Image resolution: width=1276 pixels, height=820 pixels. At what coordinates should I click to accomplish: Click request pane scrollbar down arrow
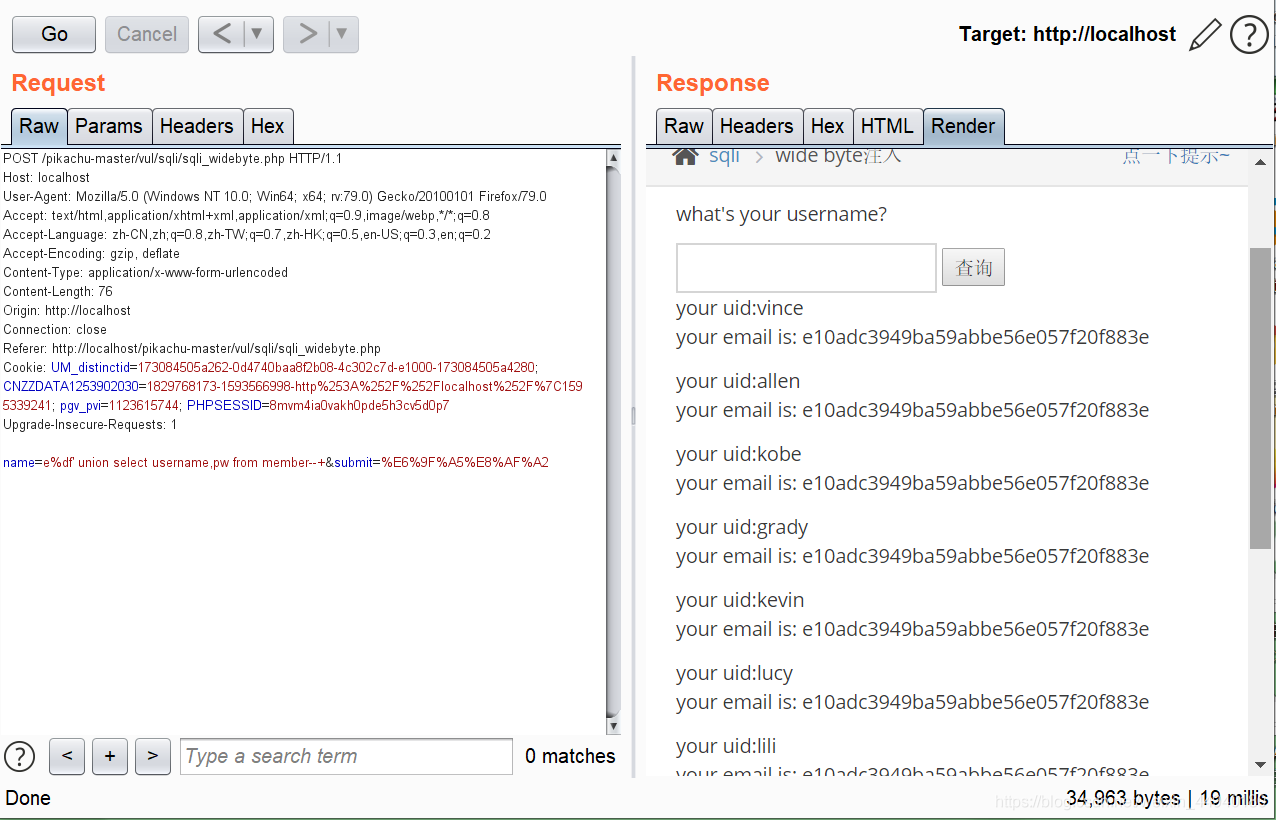tap(614, 727)
